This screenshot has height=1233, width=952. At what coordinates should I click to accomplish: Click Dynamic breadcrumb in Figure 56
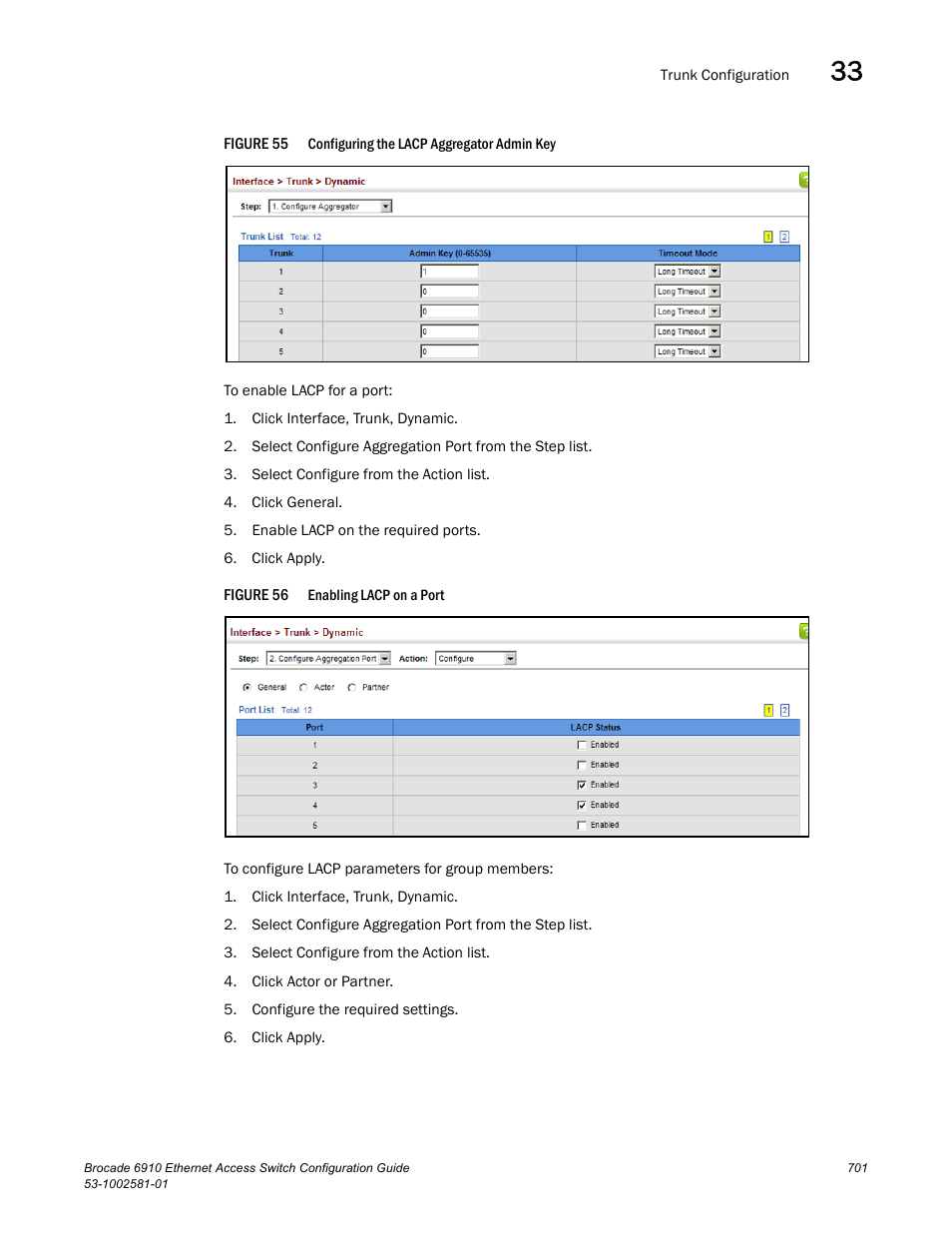[x=343, y=633]
